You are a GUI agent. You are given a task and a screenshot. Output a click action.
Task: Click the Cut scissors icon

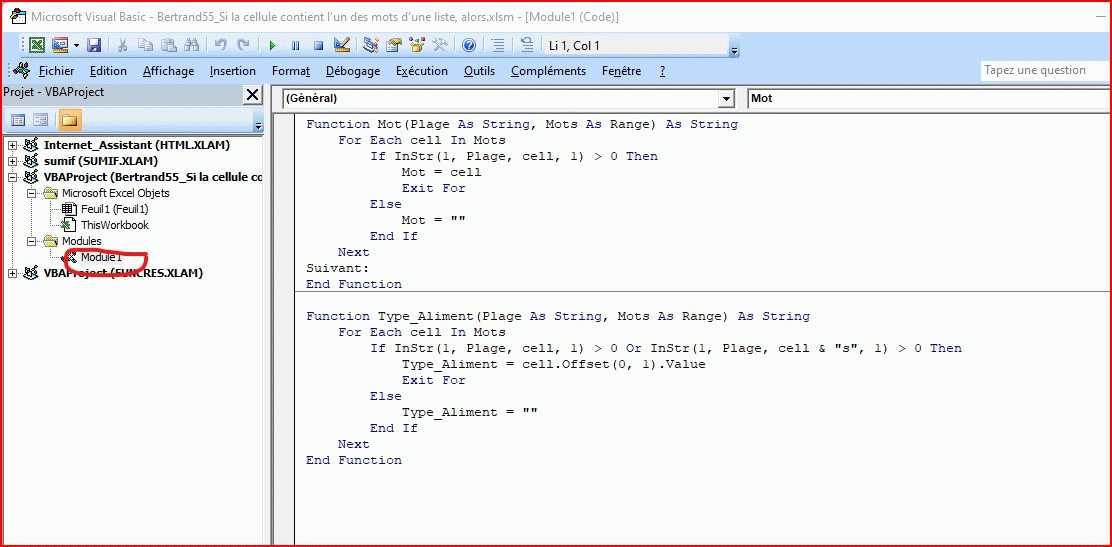point(123,45)
